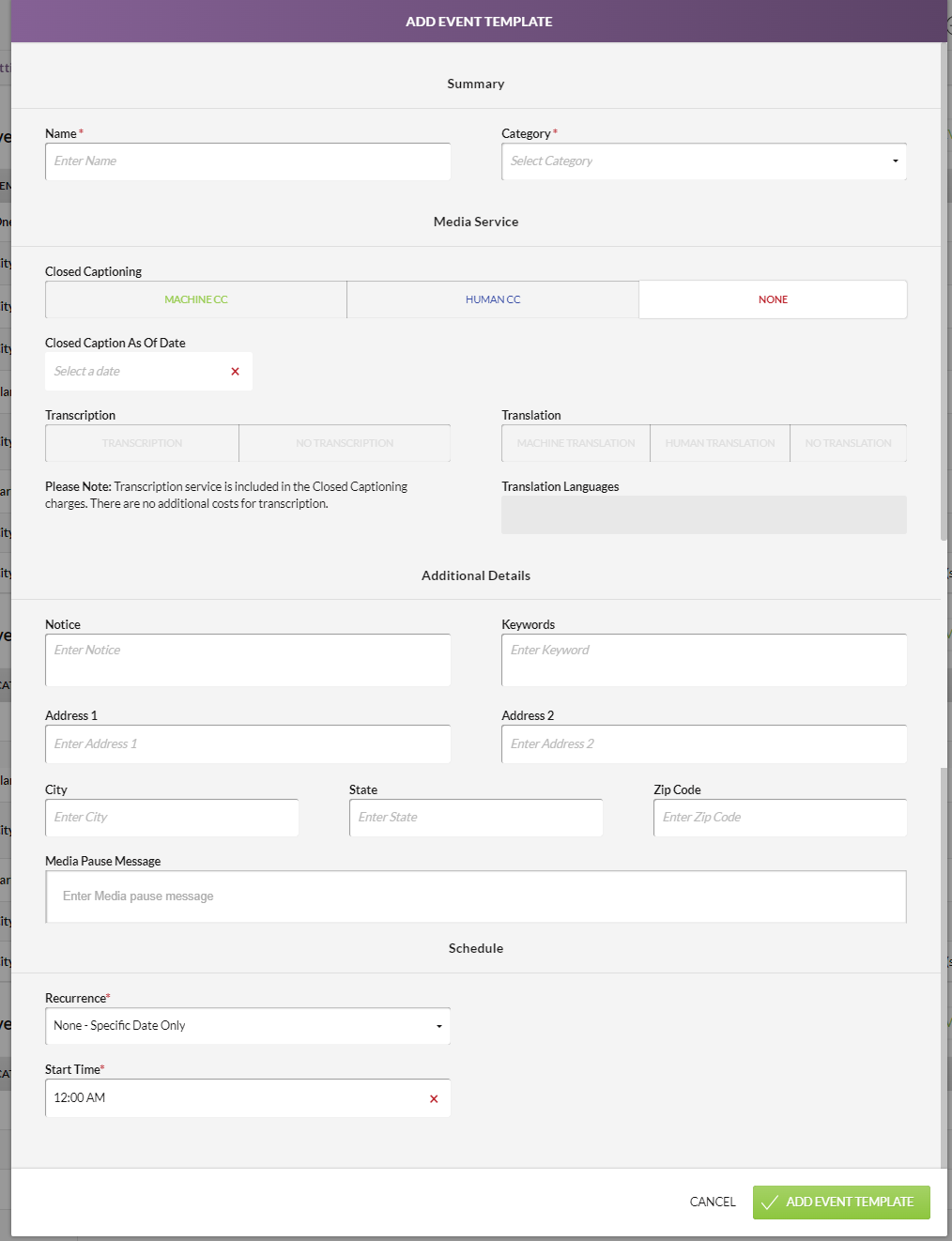This screenshot has height=1241, width=952.
Task: Click the Category dropdown arrow
Action: [895, 161]
